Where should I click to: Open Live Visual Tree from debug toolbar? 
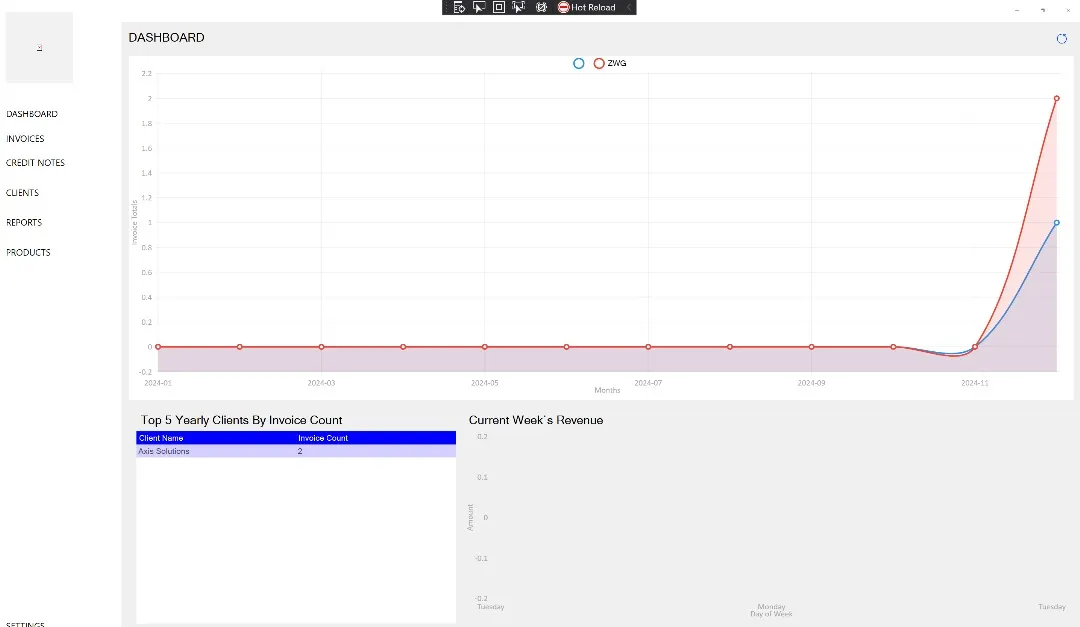[459, 8]
